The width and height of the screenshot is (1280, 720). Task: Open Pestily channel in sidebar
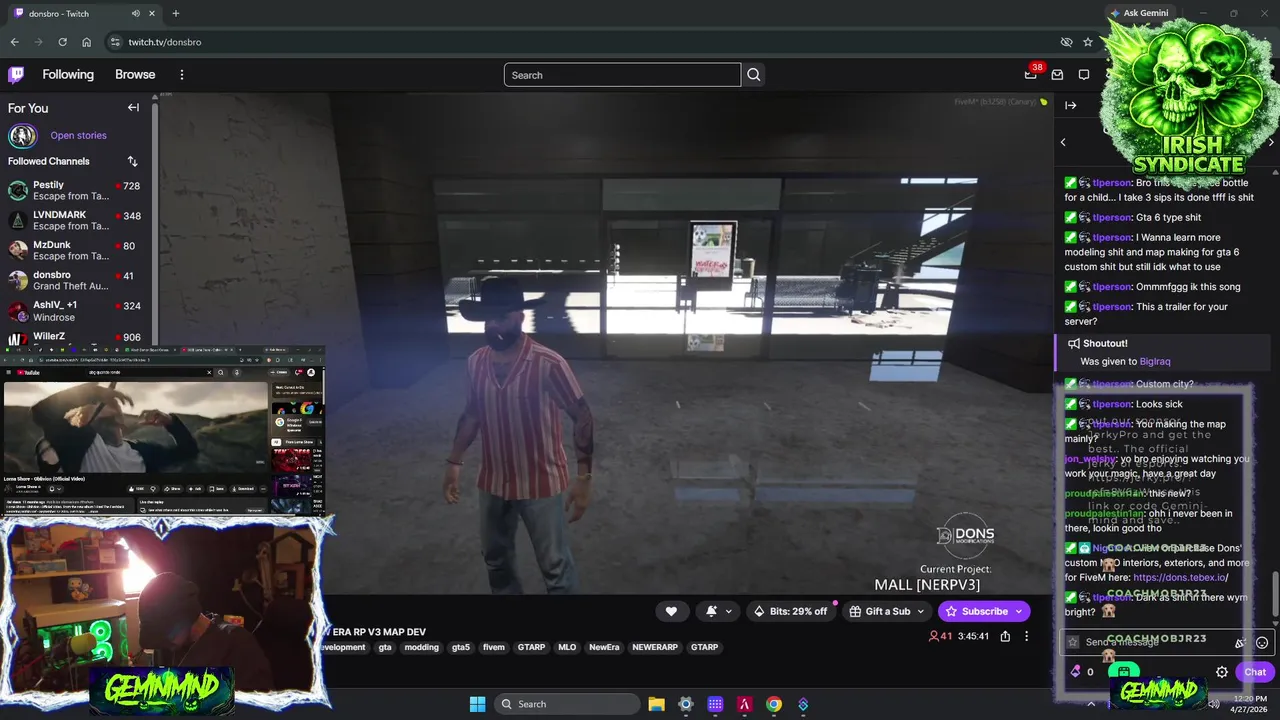75,191
